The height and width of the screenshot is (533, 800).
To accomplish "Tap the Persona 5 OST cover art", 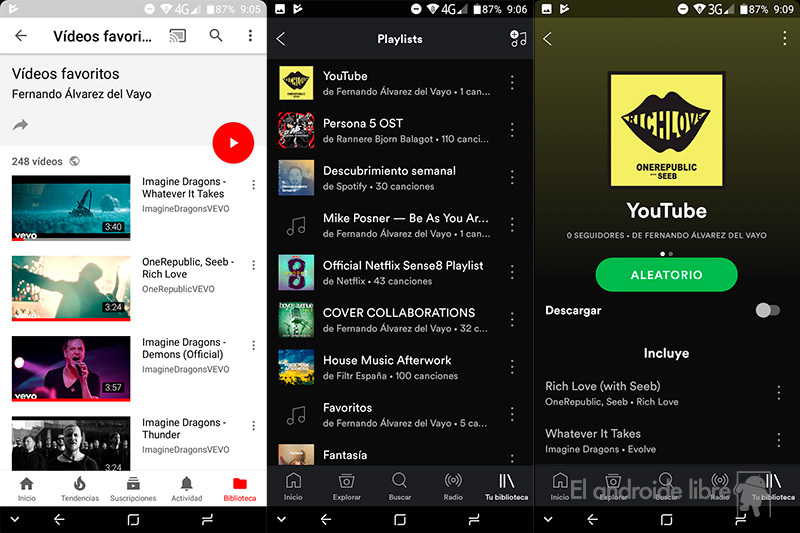I will click(296, 130).
